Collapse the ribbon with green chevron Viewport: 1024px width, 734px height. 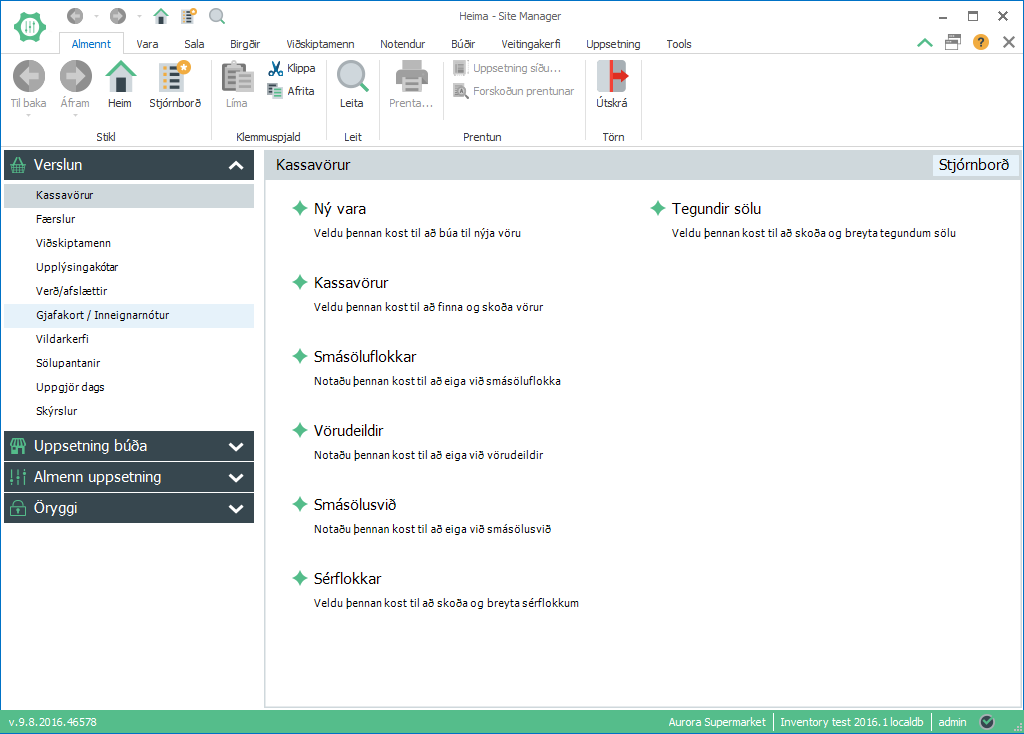[x=925, y=42]
